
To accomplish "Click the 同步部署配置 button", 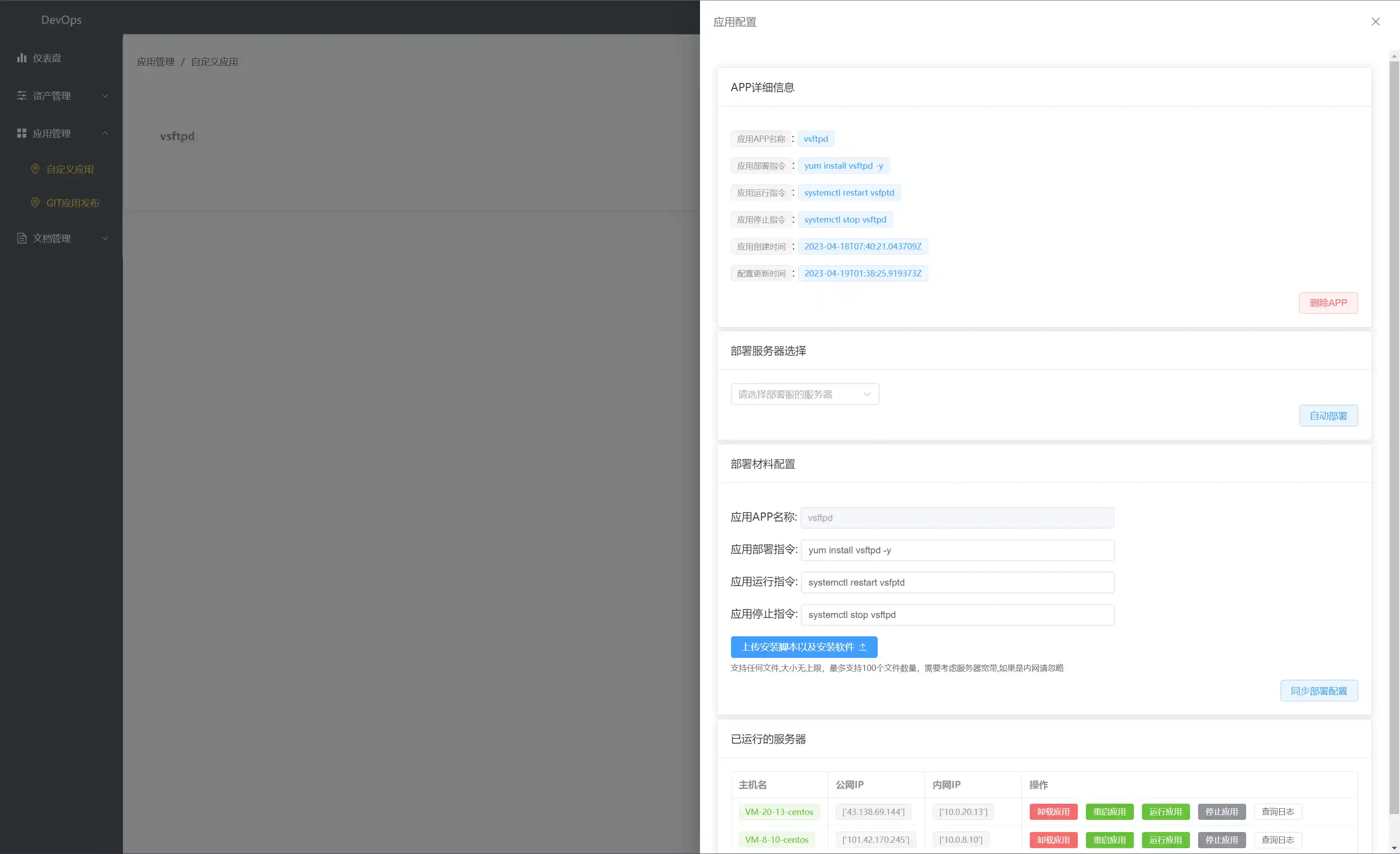I will point(1318,690).
